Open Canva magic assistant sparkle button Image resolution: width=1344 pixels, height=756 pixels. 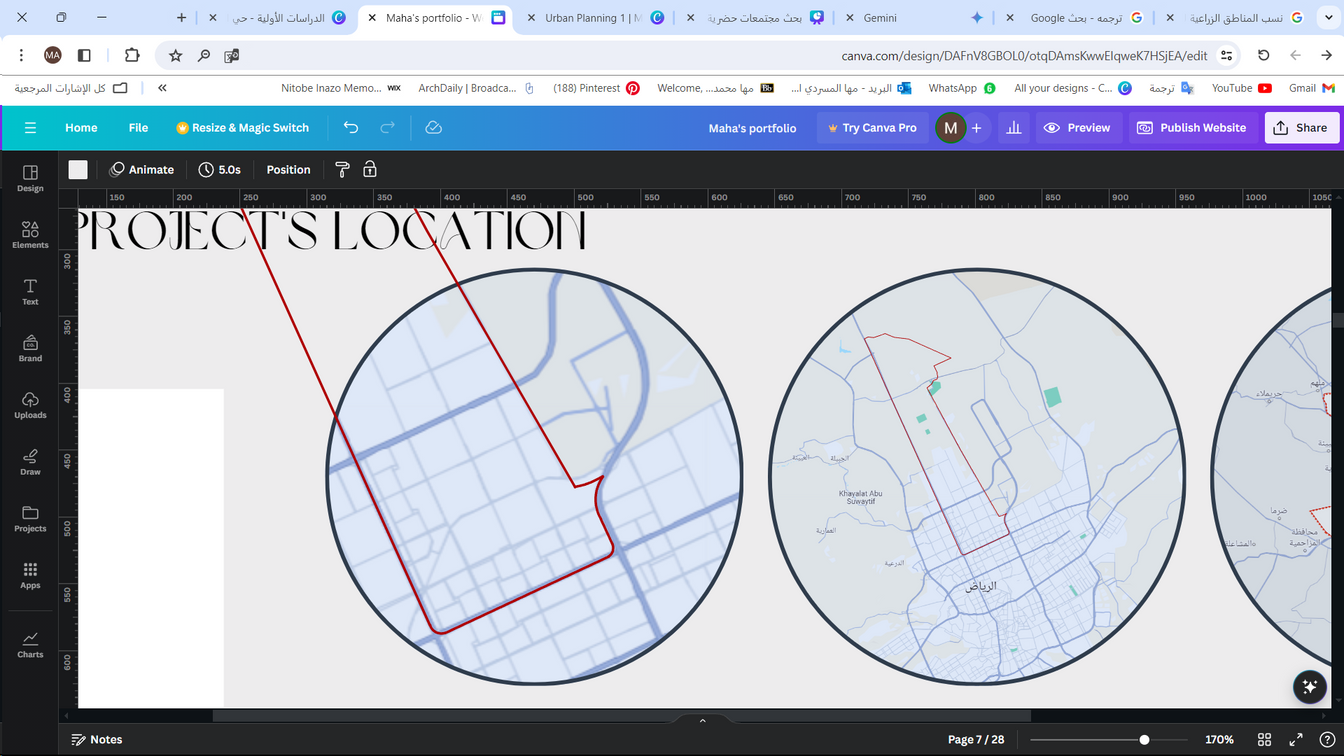point(1309,687)
